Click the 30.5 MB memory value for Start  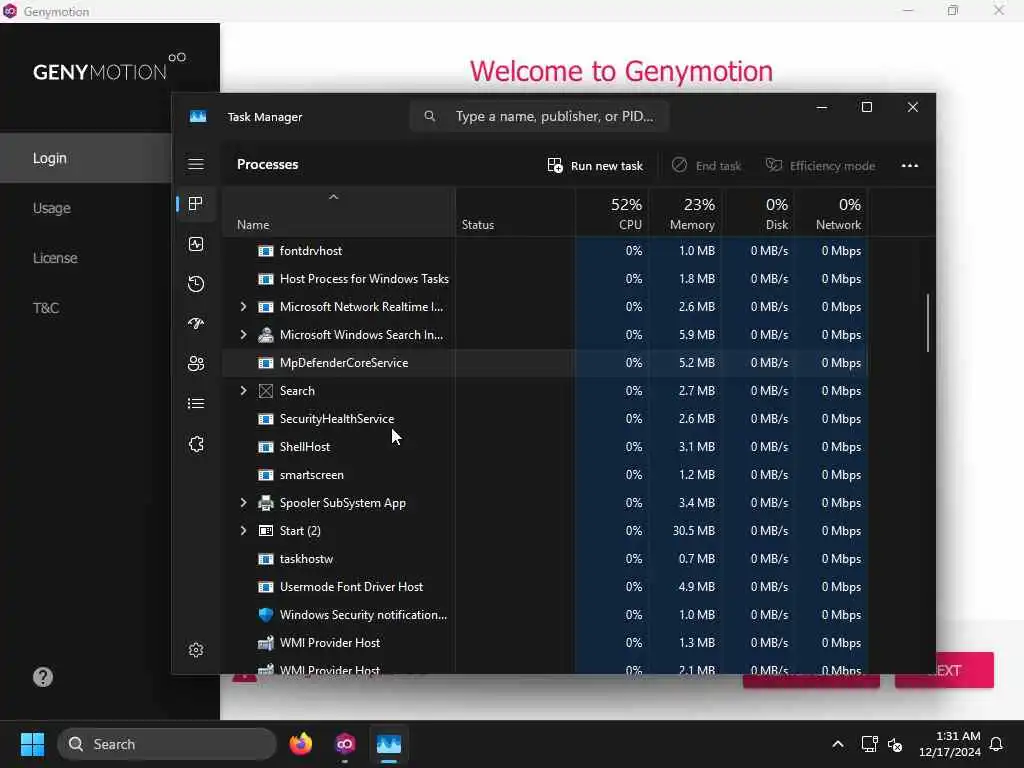pyautogui.click(x=694, y=531)
